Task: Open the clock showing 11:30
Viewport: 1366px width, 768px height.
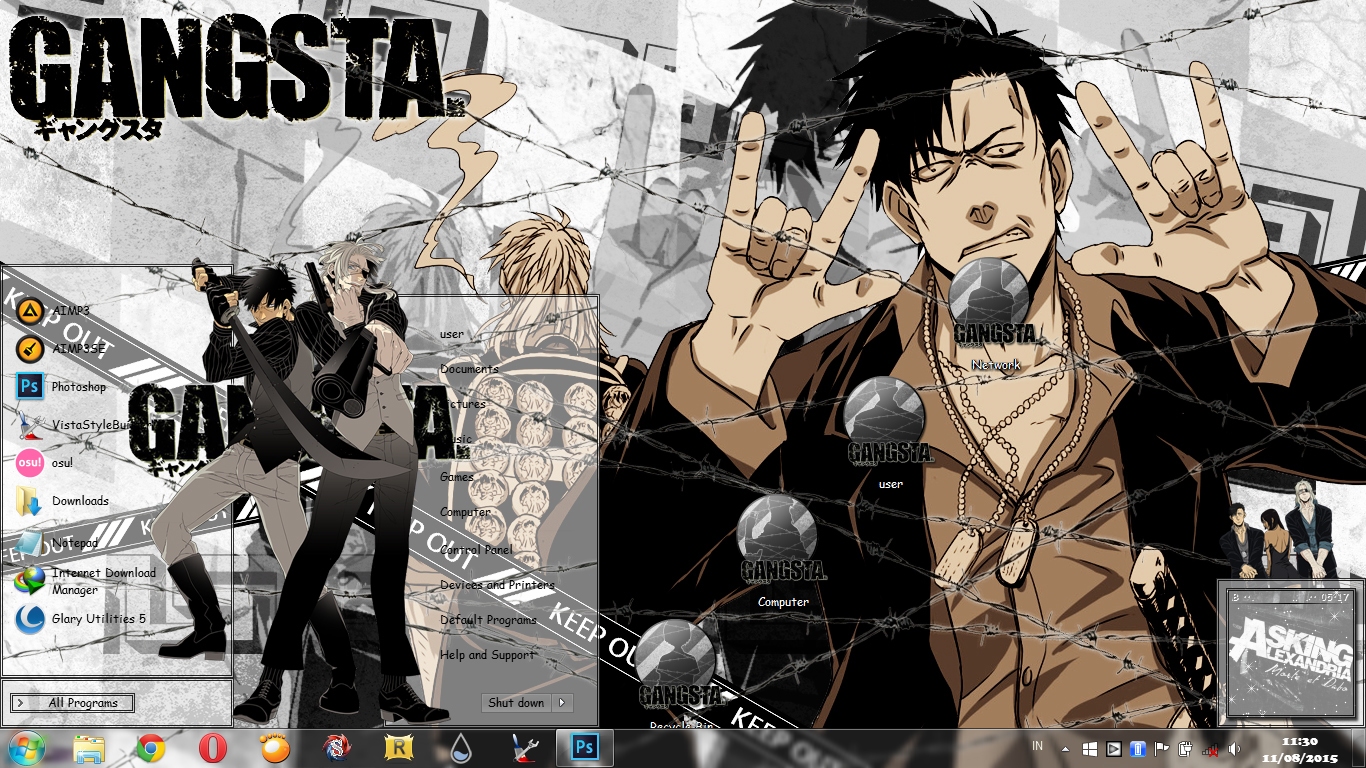Action: pos(1300,749)
